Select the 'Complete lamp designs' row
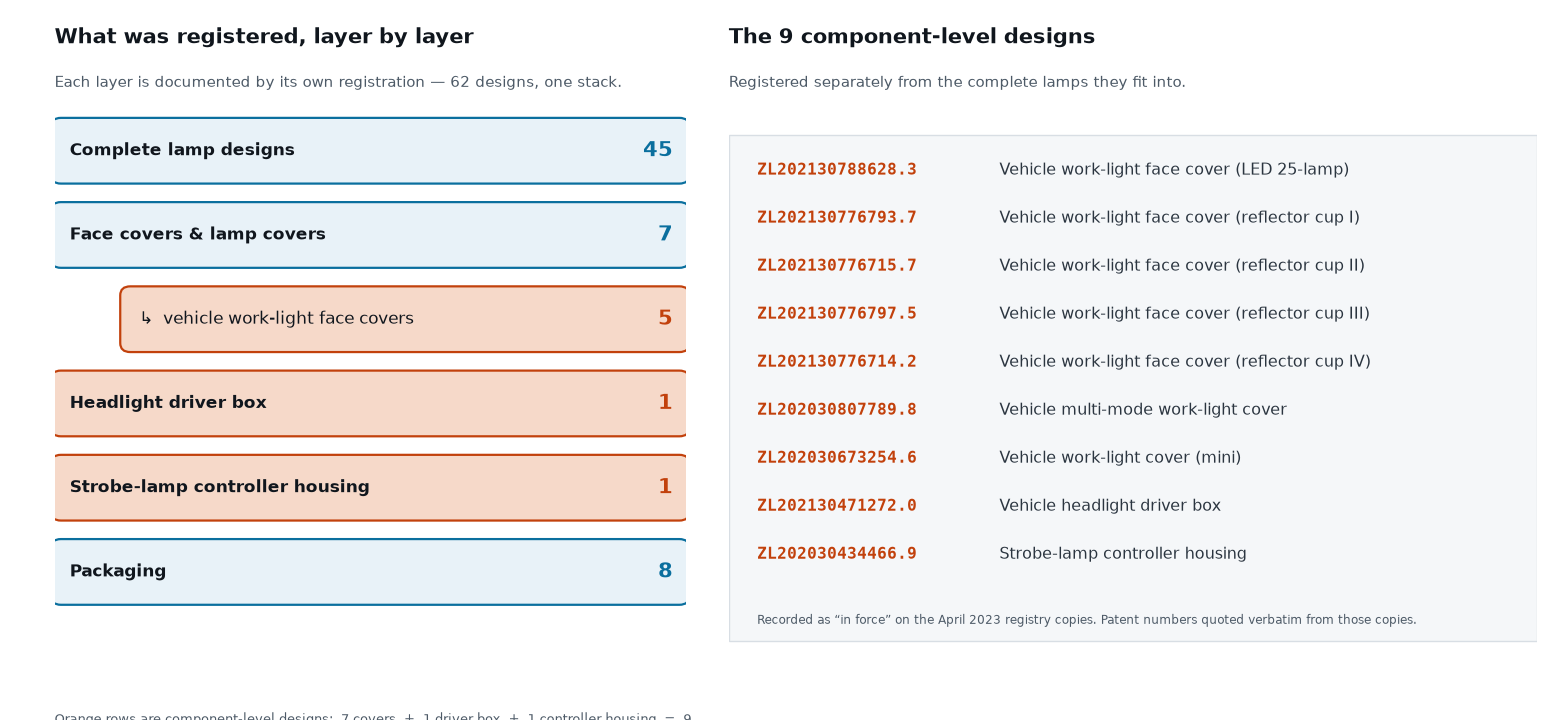The height and width of the screenshot is (720, 1560). [x=370, y=151]
